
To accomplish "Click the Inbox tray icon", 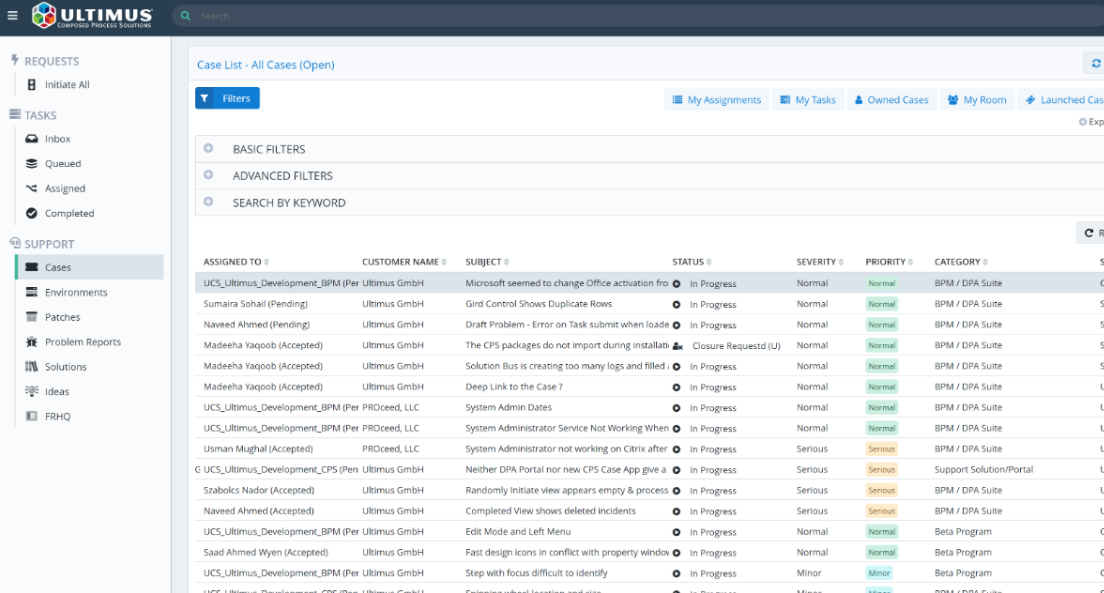I will 32,139.
